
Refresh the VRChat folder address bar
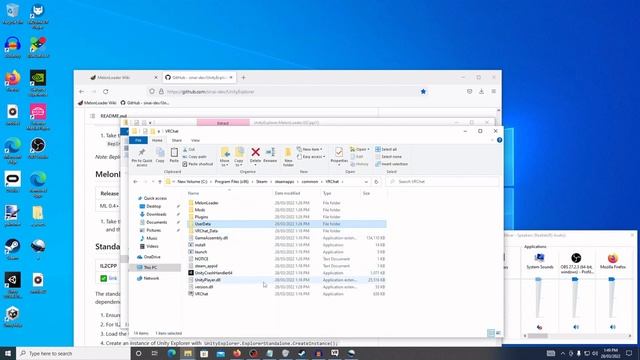[376, 182]
